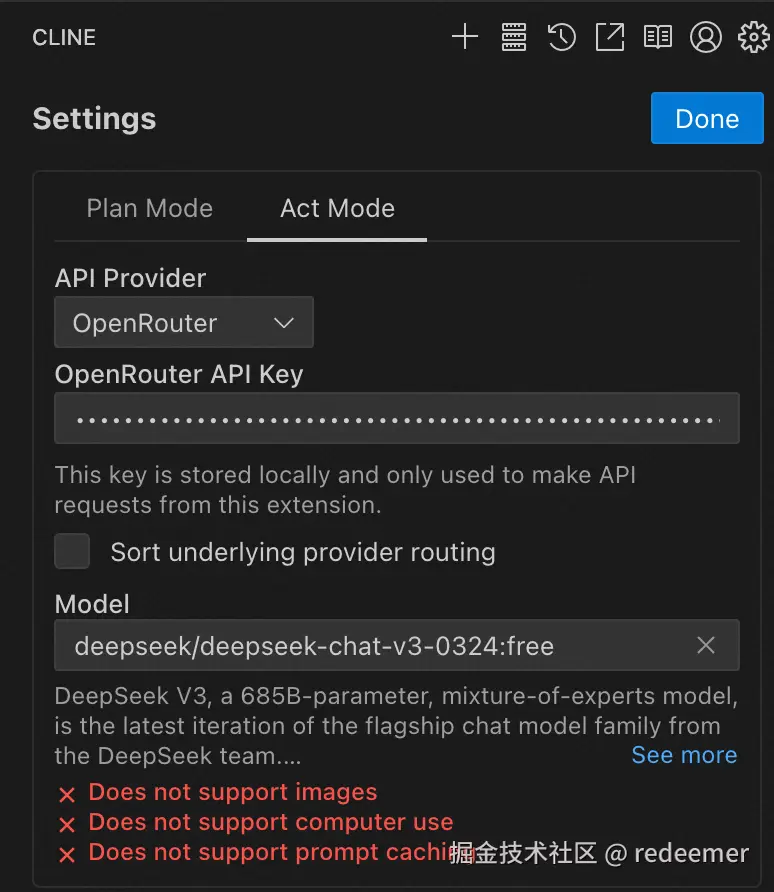Click the open-book icon in the header
774x892 pixels.
coord(658,38)
